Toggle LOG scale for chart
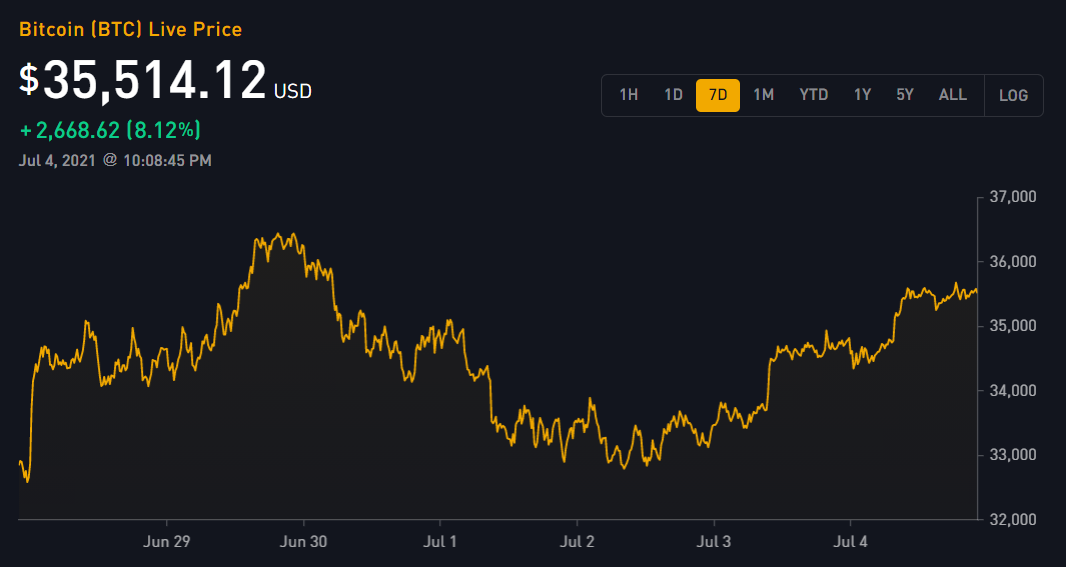The image size is (1066, 567). 1013,96
